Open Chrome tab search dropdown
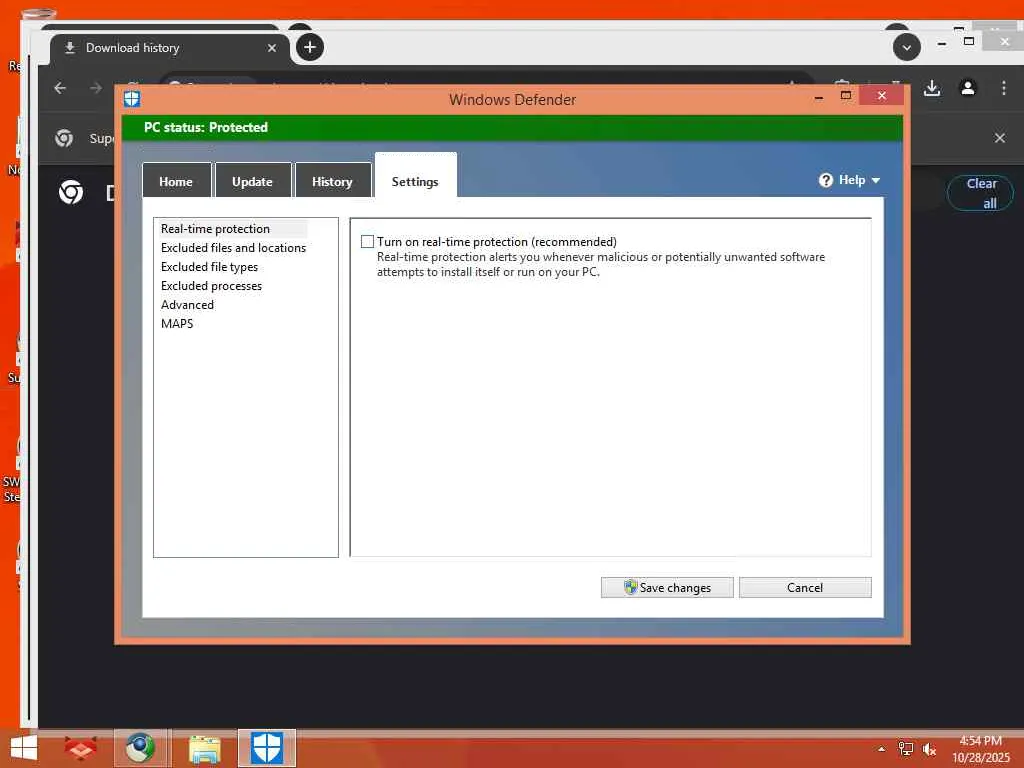 (x=906, y=47)
